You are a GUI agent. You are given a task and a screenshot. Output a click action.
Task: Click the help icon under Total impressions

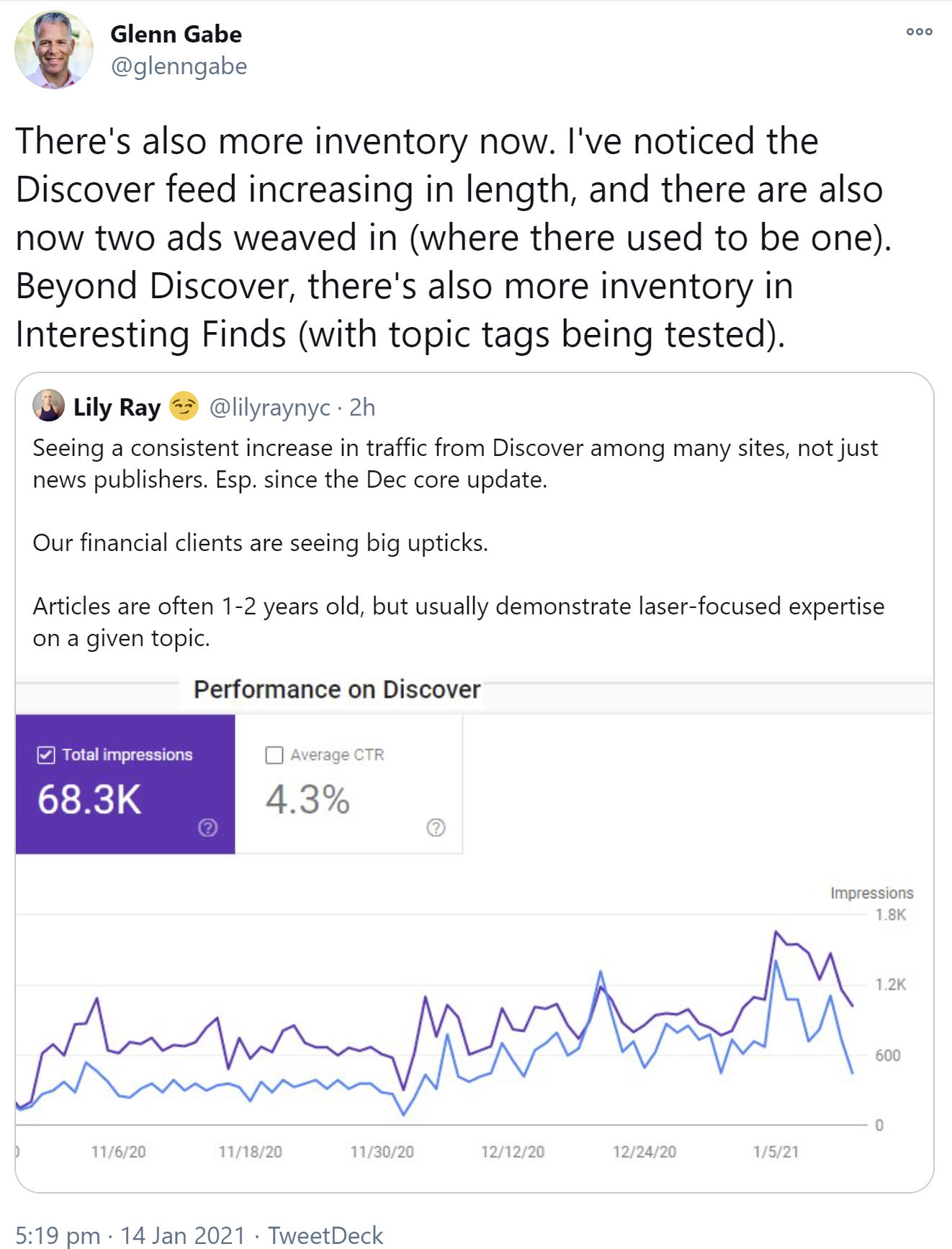[x=208, y=828]
